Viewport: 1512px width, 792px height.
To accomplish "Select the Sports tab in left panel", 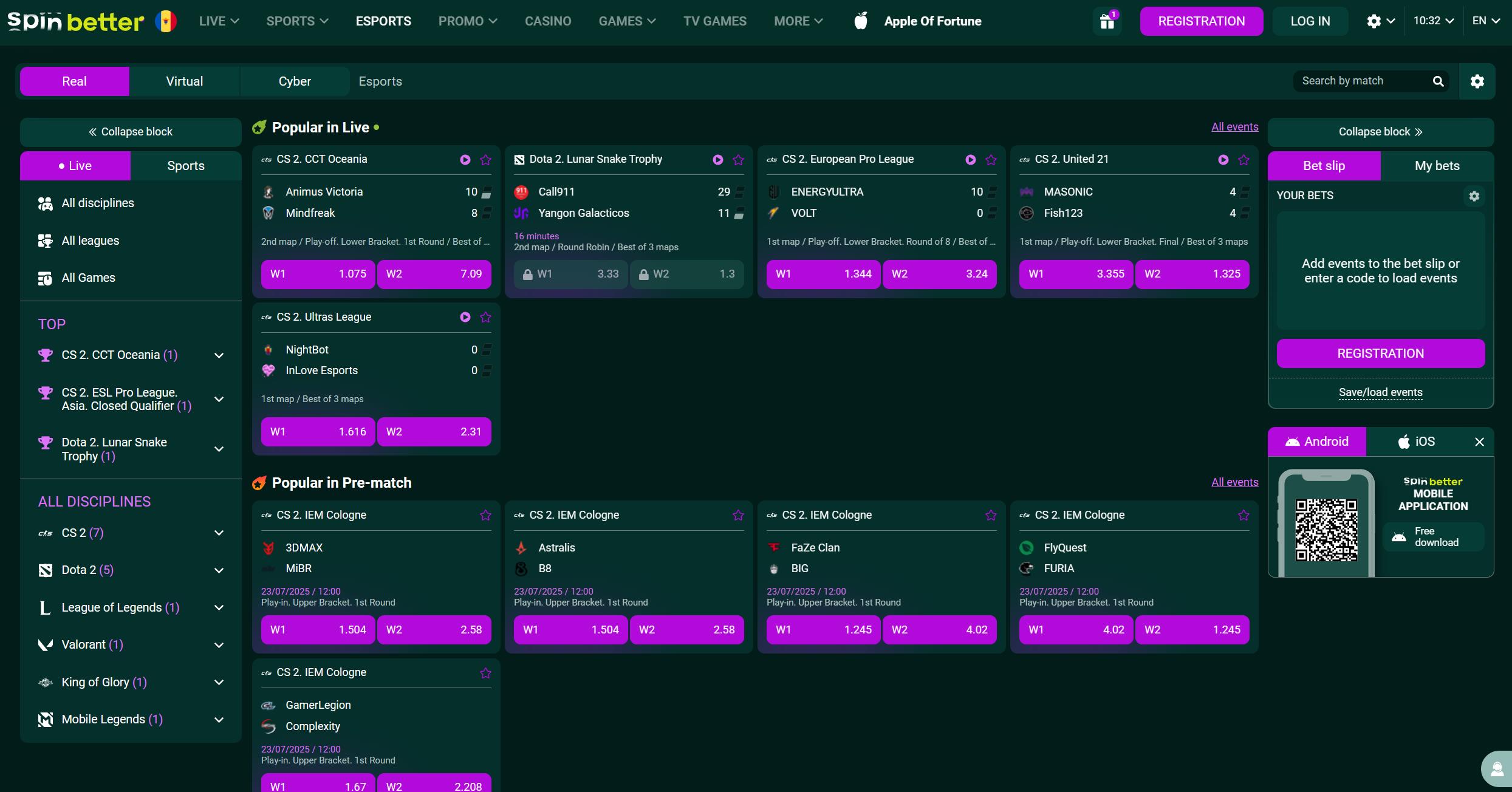I will click(186, 166).
